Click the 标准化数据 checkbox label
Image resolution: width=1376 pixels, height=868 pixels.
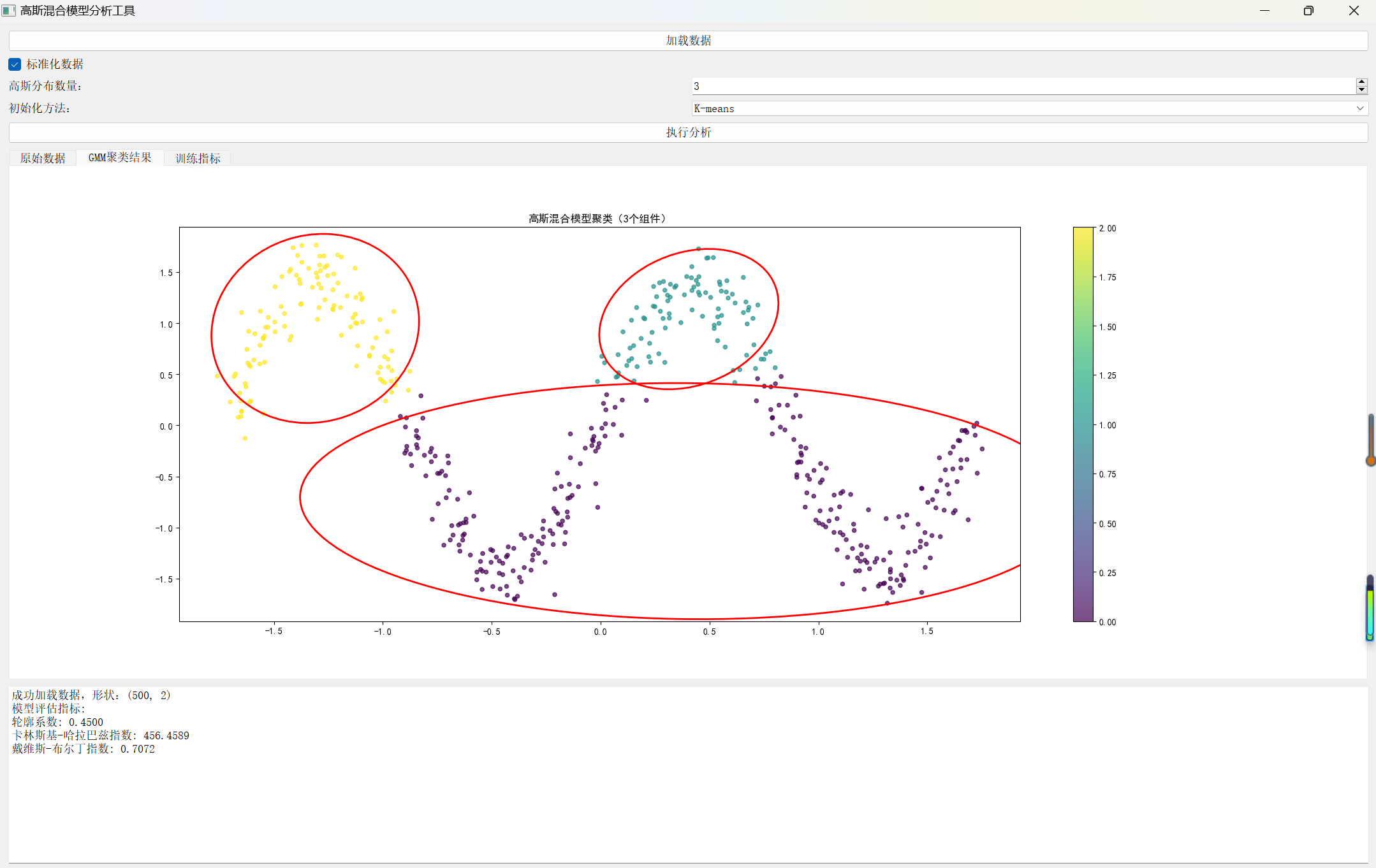click(x=55, y=64)
